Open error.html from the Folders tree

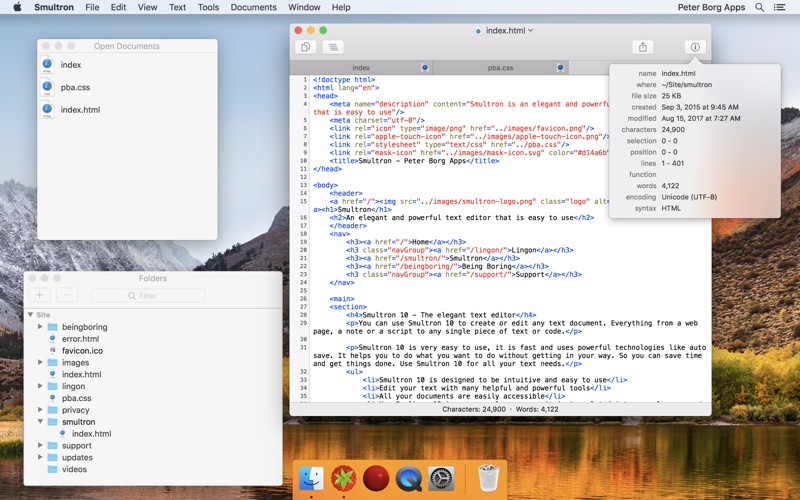tap(80, 339)
